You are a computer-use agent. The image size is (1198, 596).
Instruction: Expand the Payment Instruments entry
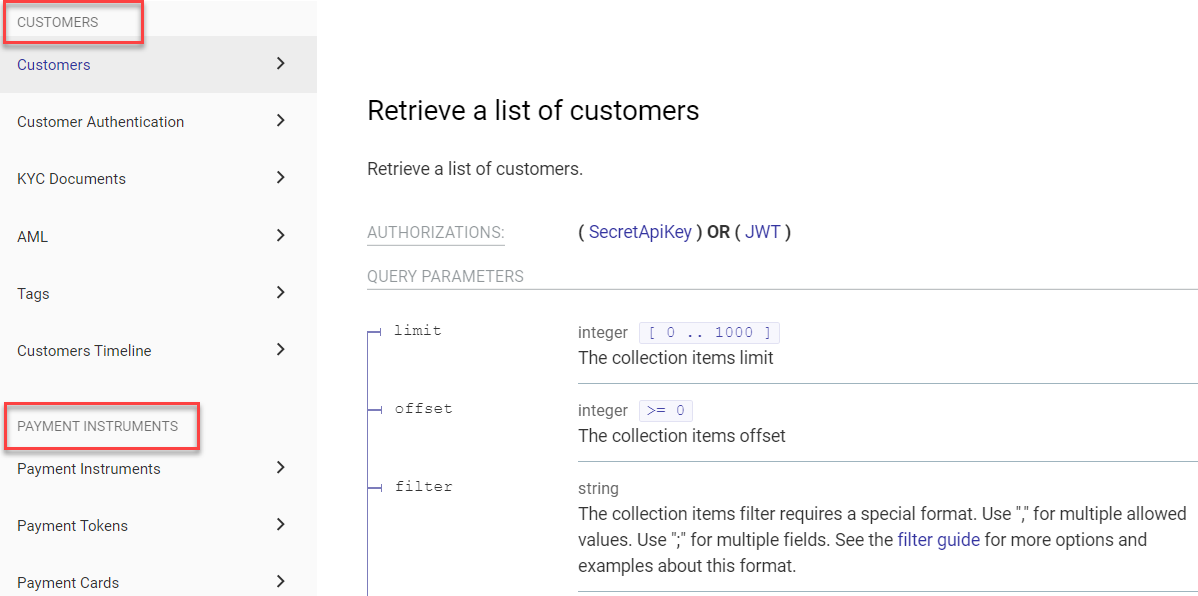click(x=89, y=468)
